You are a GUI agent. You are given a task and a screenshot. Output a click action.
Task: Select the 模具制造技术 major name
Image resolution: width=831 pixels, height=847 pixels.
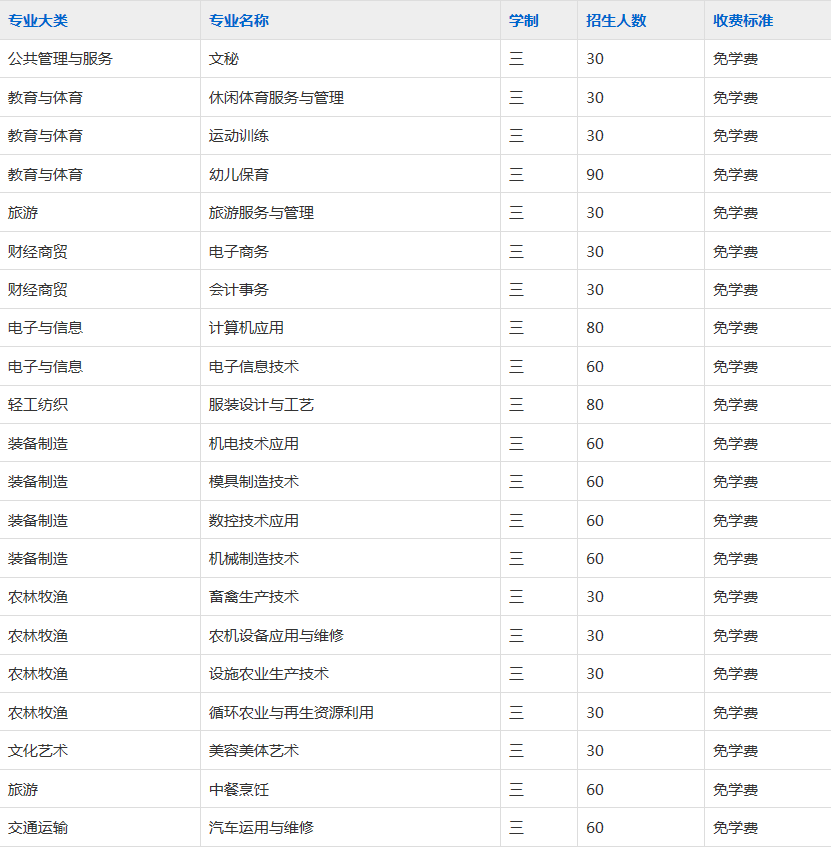click(254, 481)
